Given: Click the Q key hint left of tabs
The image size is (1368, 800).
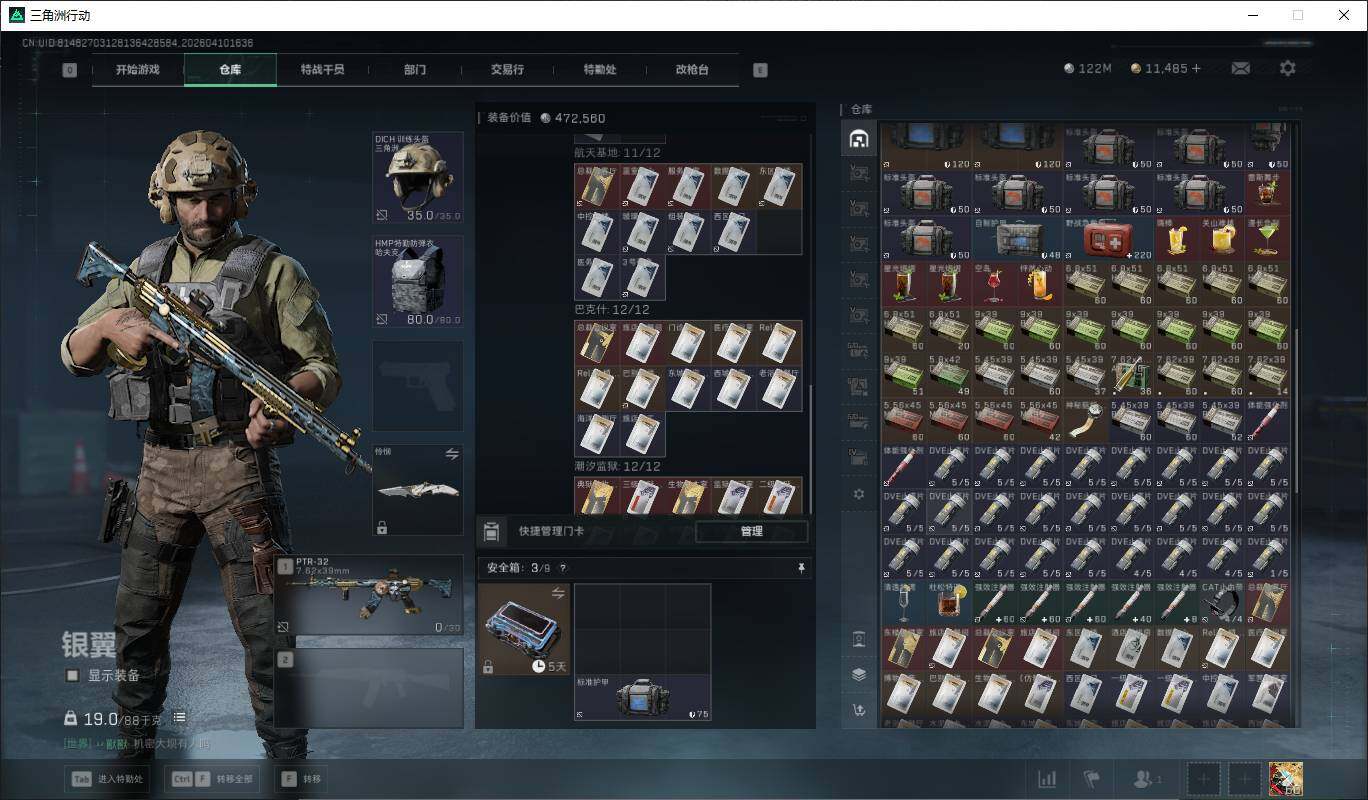Looking at the screenshot, I should [69, 70].
